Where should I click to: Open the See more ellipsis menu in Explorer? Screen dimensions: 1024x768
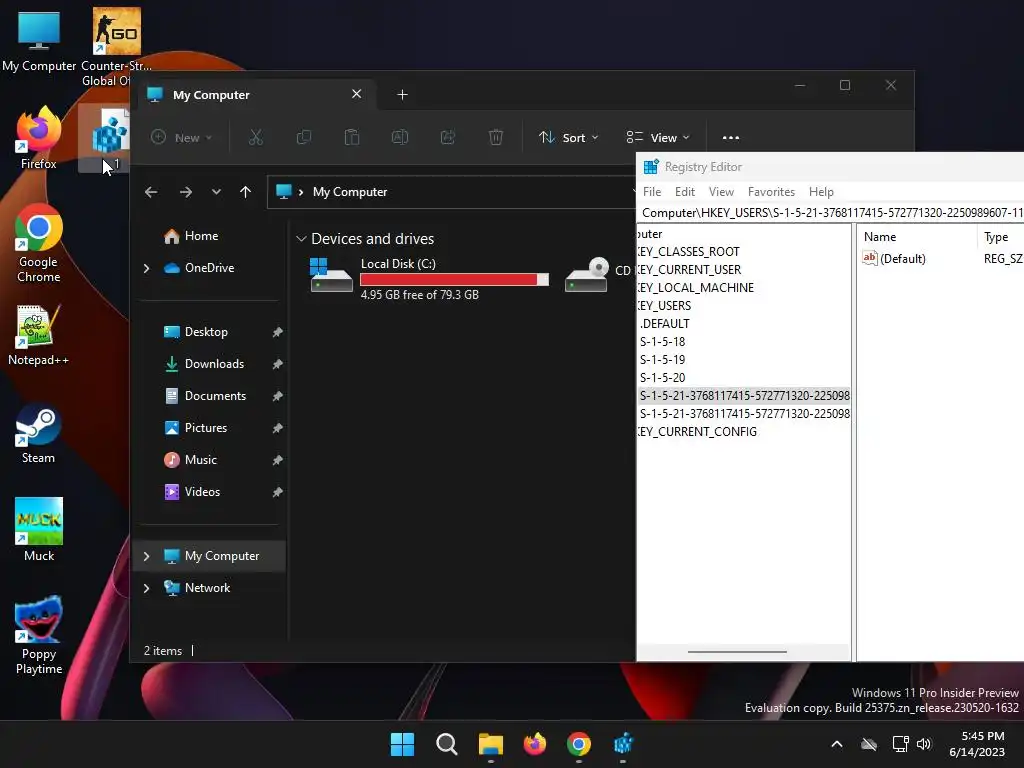coord(731,138)
